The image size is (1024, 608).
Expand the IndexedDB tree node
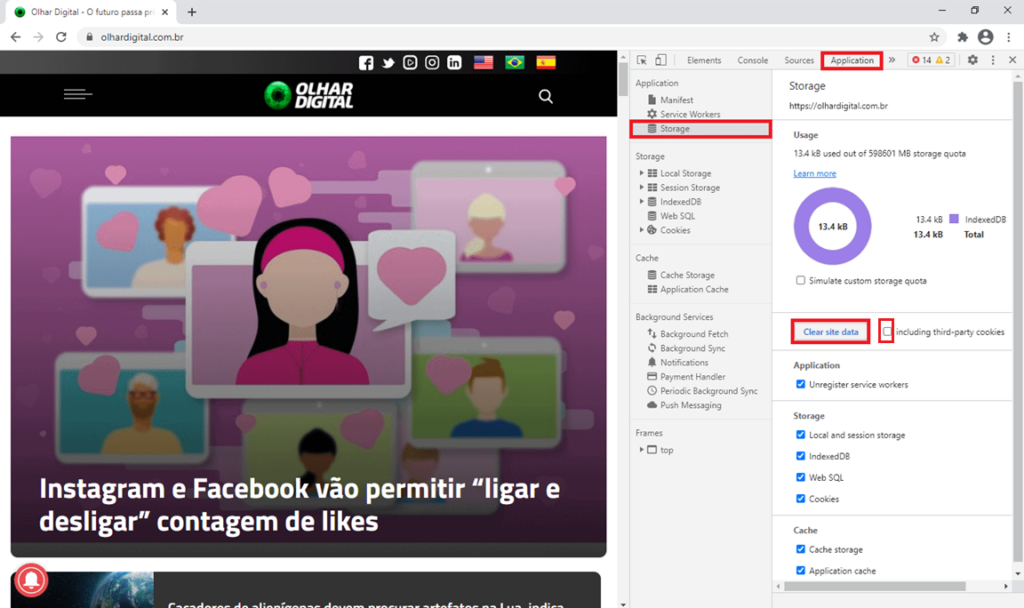(x=642, y=202)
